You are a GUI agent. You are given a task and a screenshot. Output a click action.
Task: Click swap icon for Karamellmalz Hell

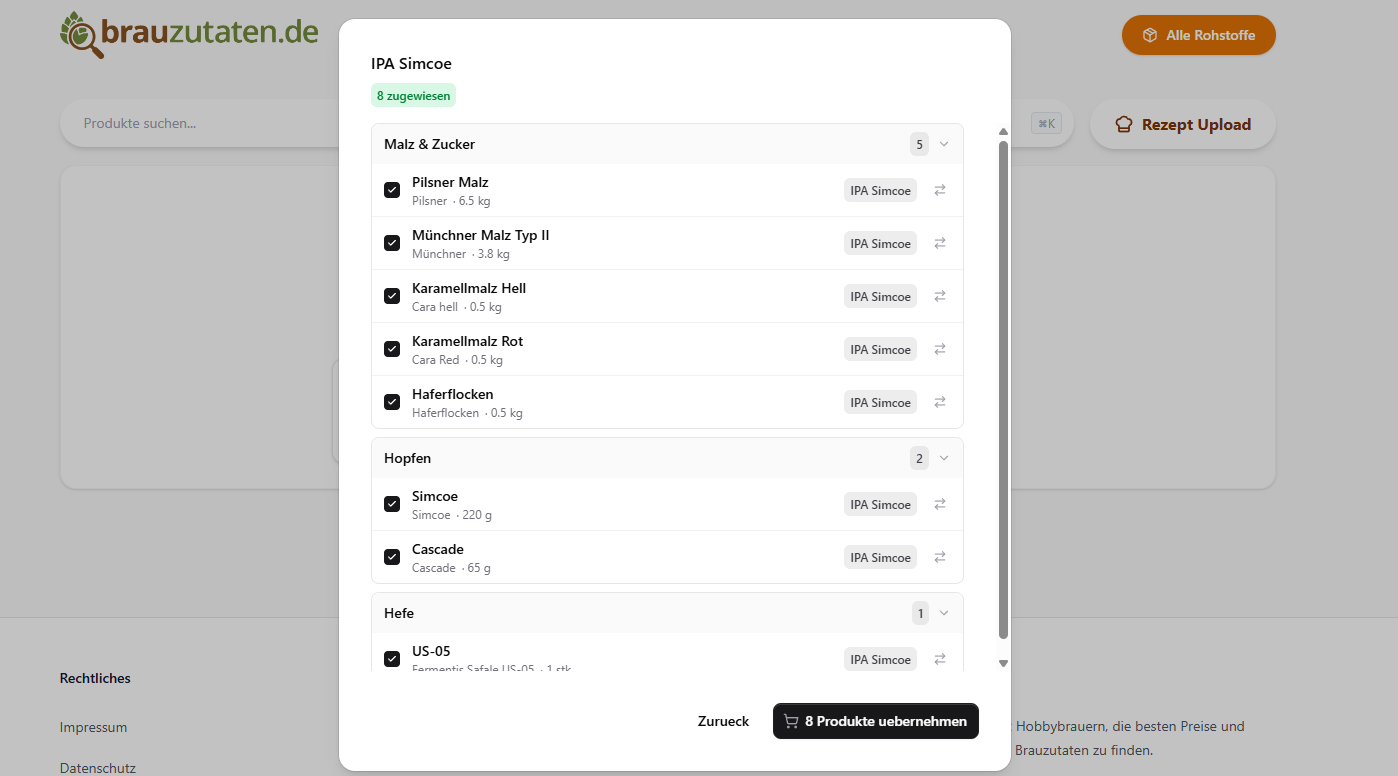(940, 296)
